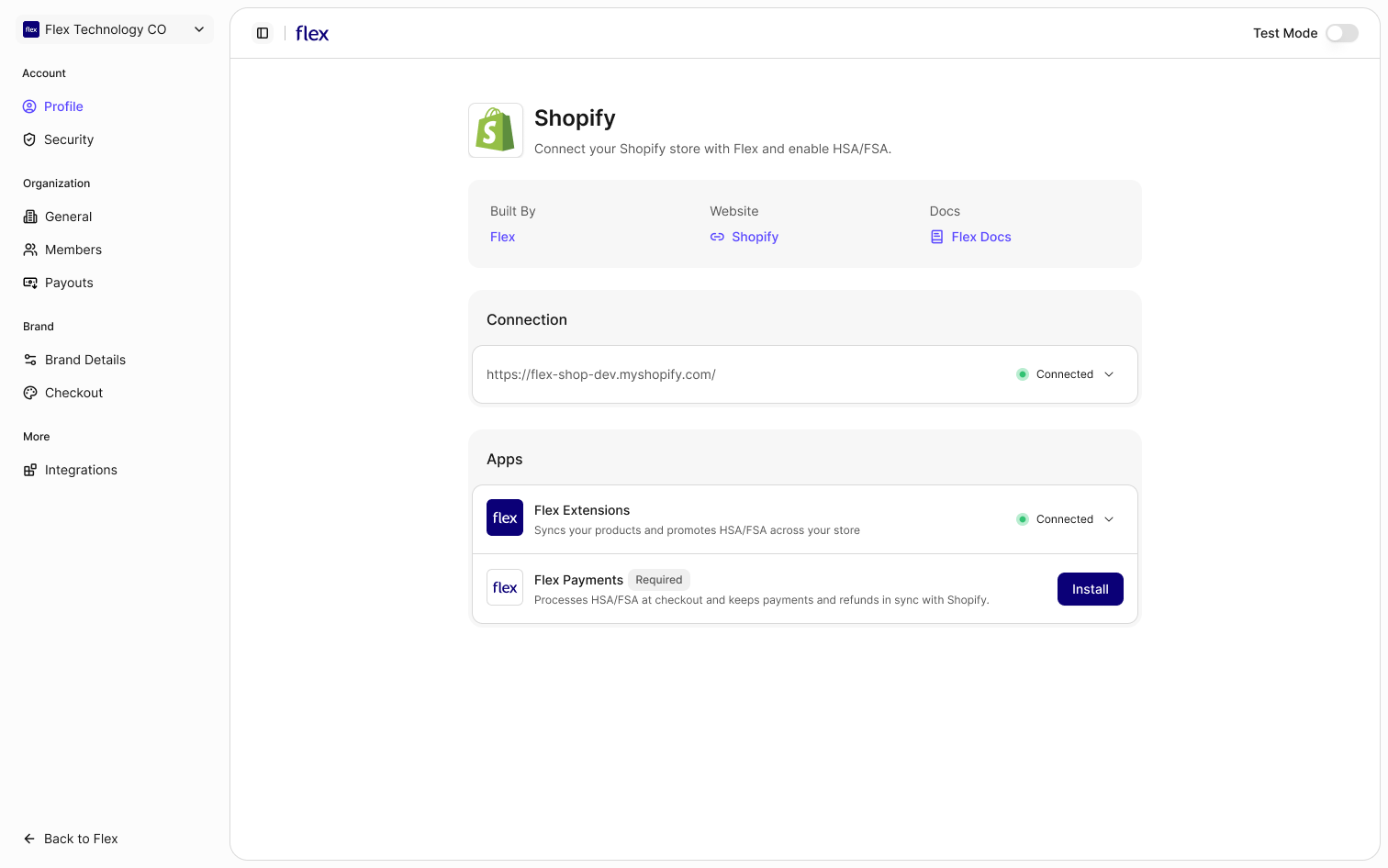Click the flex logo in header
The height and width of the screenshot is (868, 1388).
tap(312, 33)
